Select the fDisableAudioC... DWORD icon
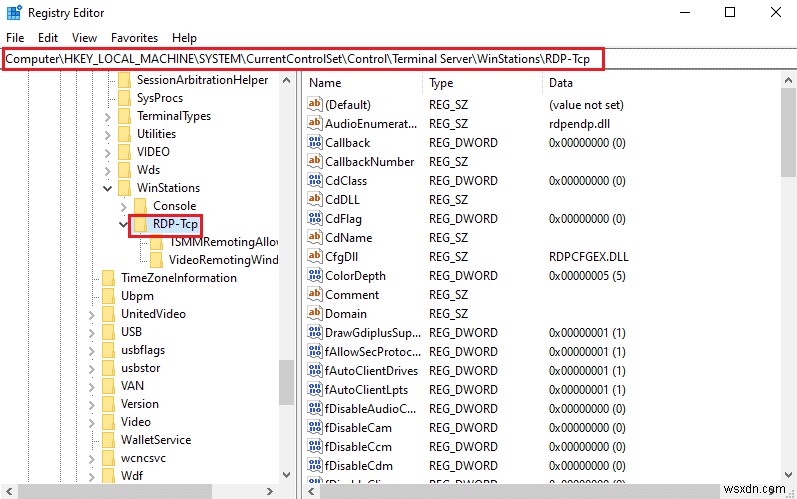 click(x=315, y=409)
